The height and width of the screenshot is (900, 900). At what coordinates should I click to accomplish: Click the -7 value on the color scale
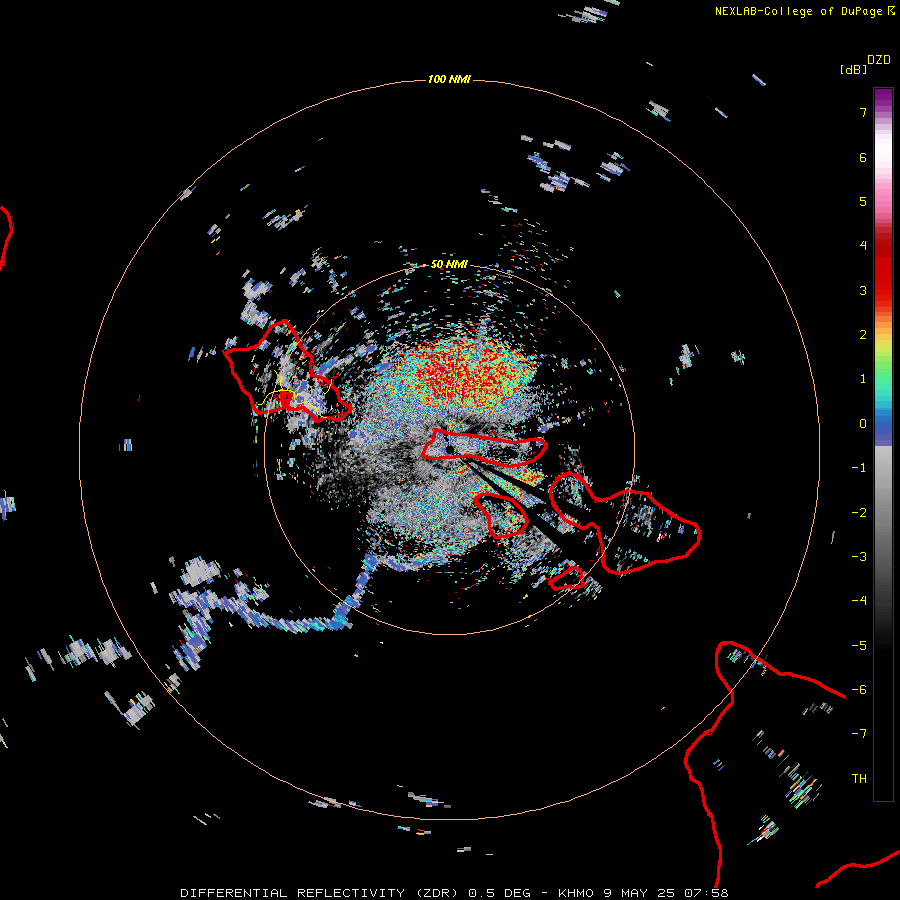tap(859, 734)
